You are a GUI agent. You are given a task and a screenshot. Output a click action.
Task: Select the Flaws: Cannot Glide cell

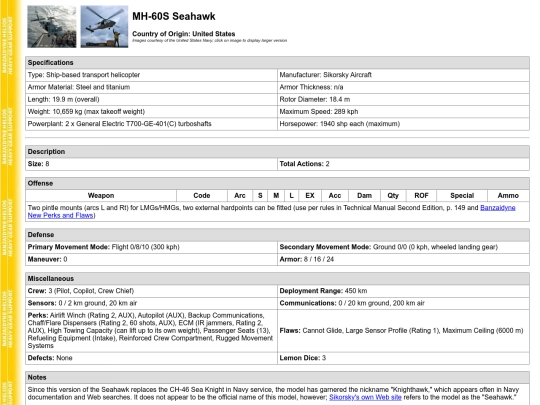tap(403, 331)
